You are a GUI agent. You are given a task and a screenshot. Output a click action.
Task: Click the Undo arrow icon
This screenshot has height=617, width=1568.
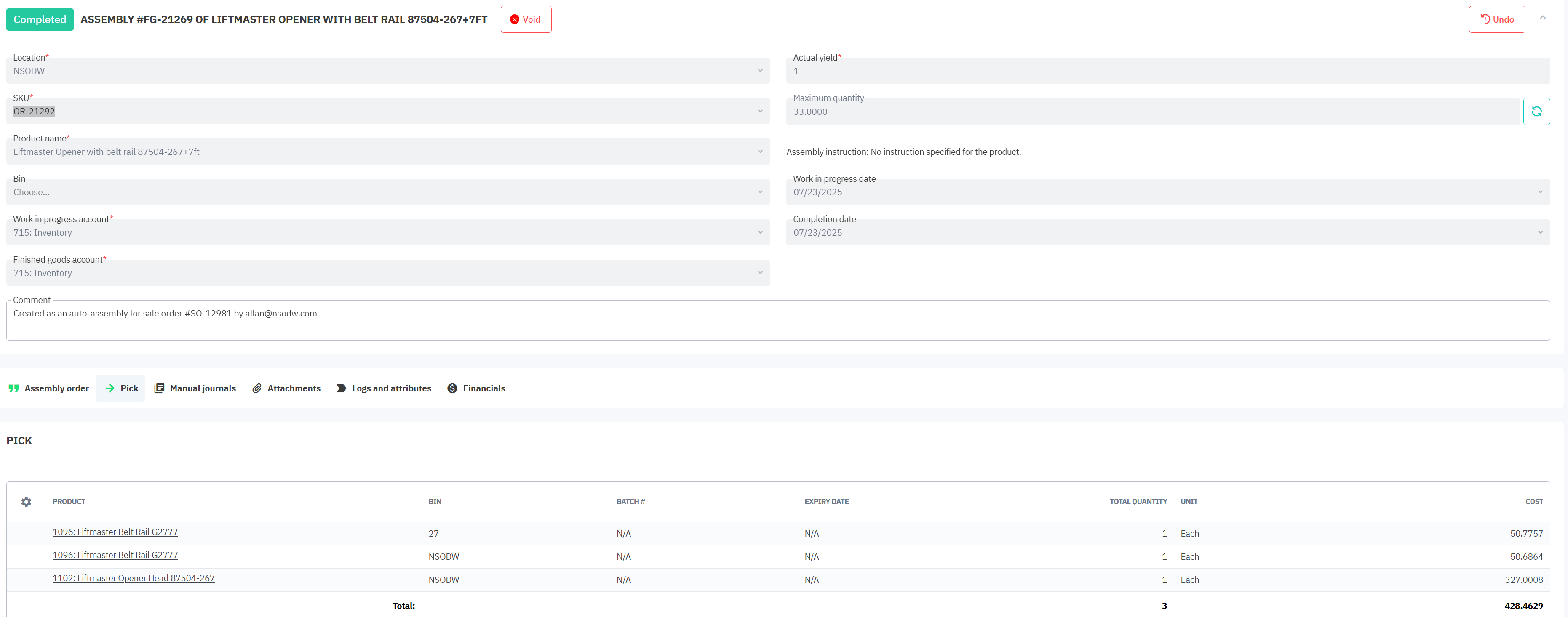tap(1485, 19)
